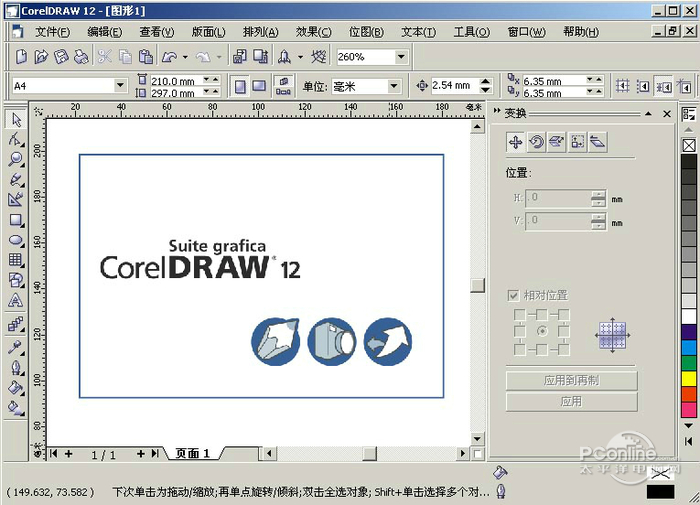Expand the Undo history dropdown arrow
This screenshot has height=505, width=700.
pyautogui.click(x=185, y=57)
